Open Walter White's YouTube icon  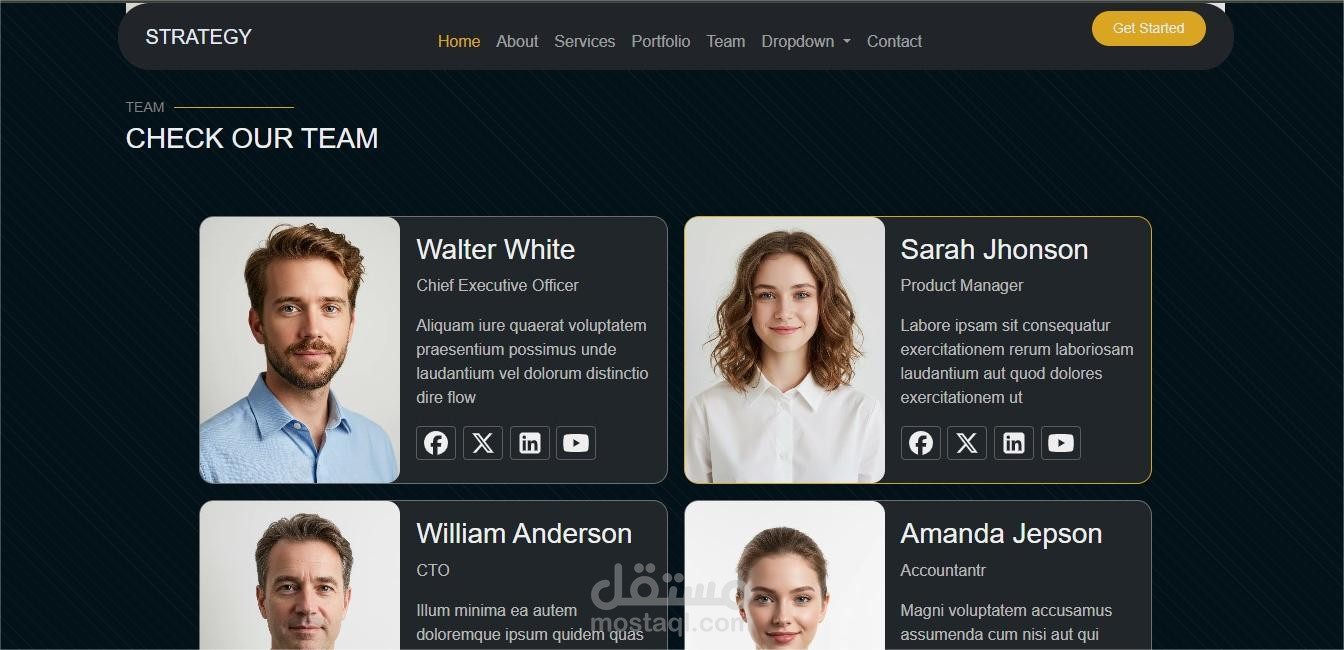(576, 443)
